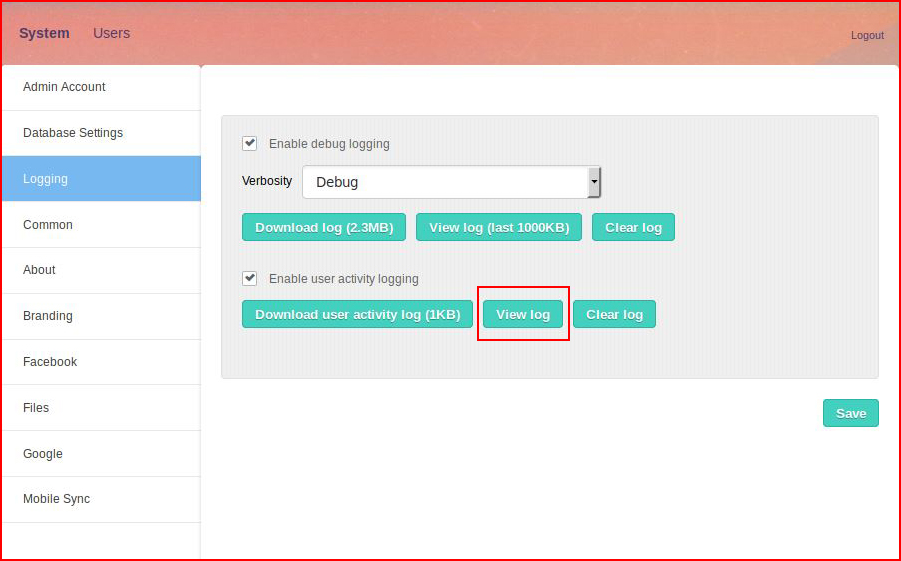This screenshot has width=901, height=561.
Task: Click the Logout link
Action: 867,35
